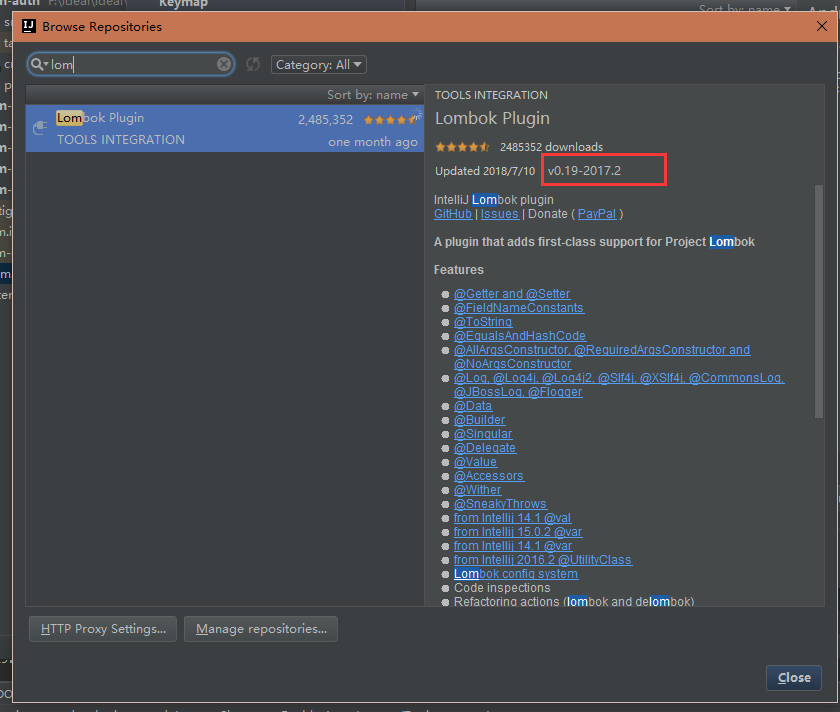Click the Close button
The width and height of the screenshot is (840, 712).
(793, 678)
